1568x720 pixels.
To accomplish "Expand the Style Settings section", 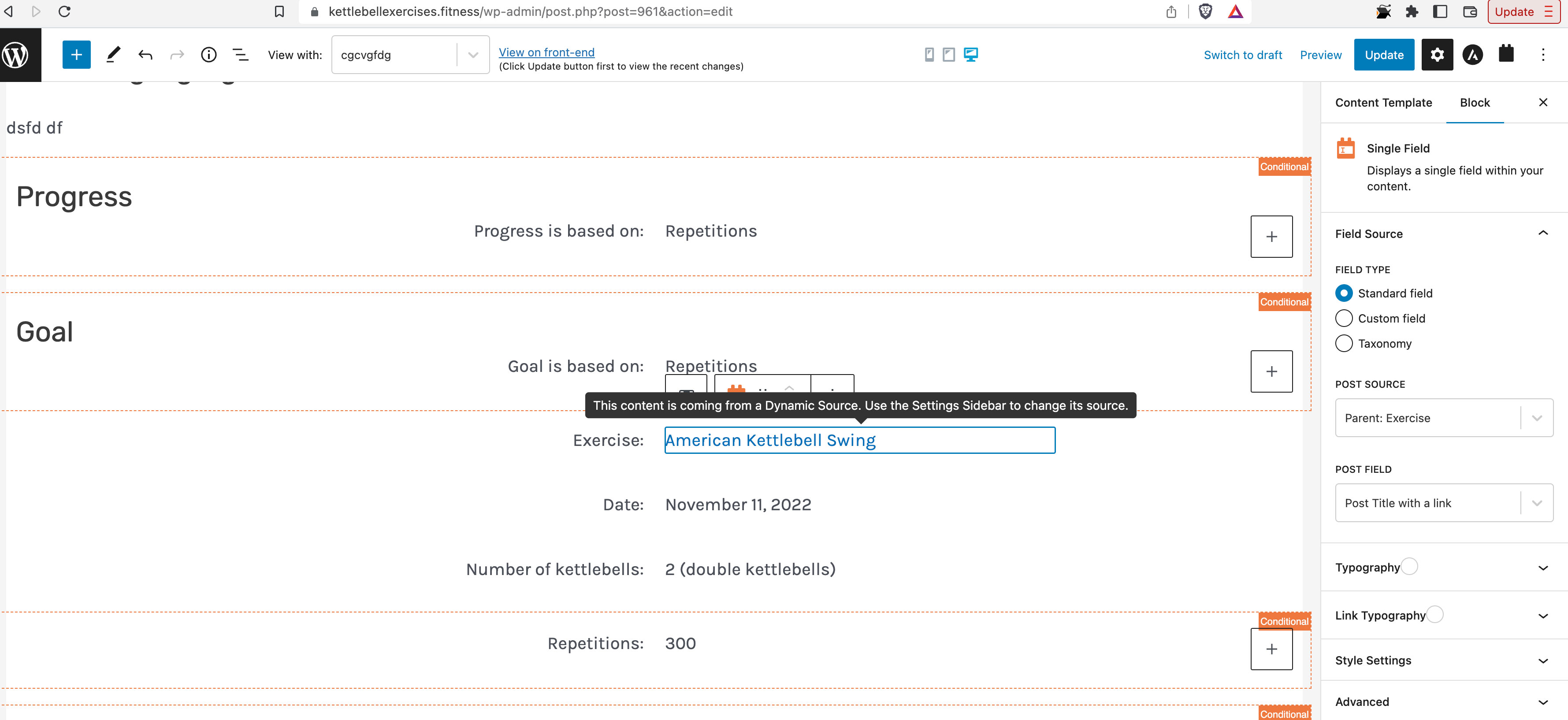I will tap(1444, 661).
